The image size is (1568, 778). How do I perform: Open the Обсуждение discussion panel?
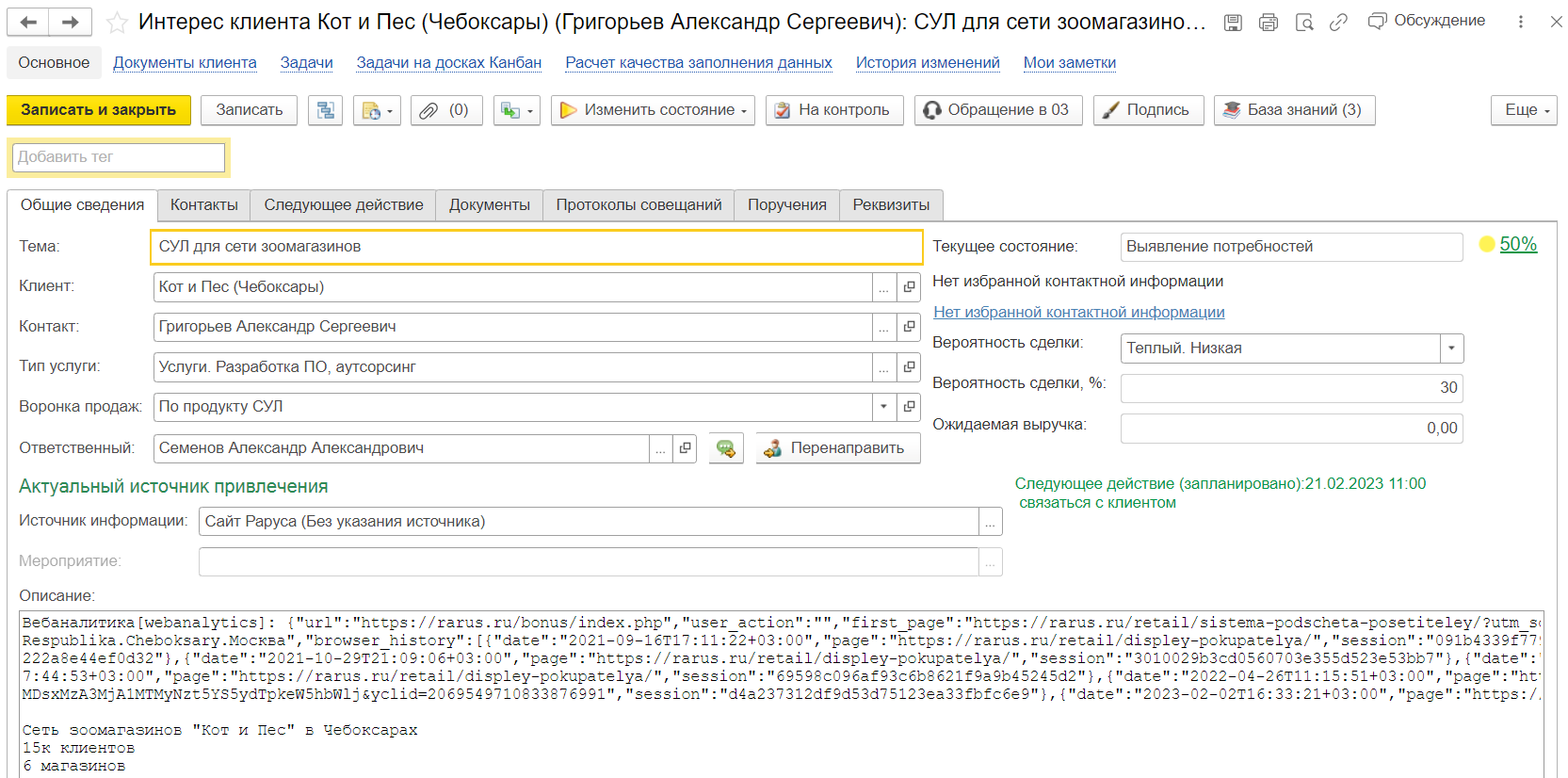[1427, 21]
